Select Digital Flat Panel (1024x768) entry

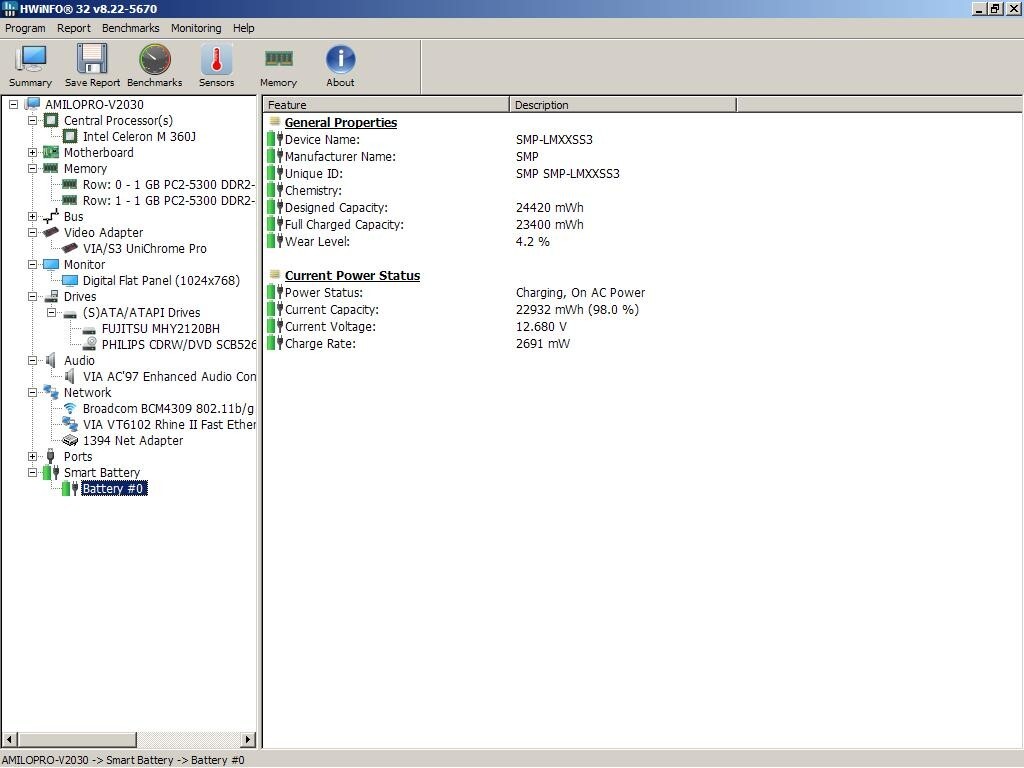point(161,281)
